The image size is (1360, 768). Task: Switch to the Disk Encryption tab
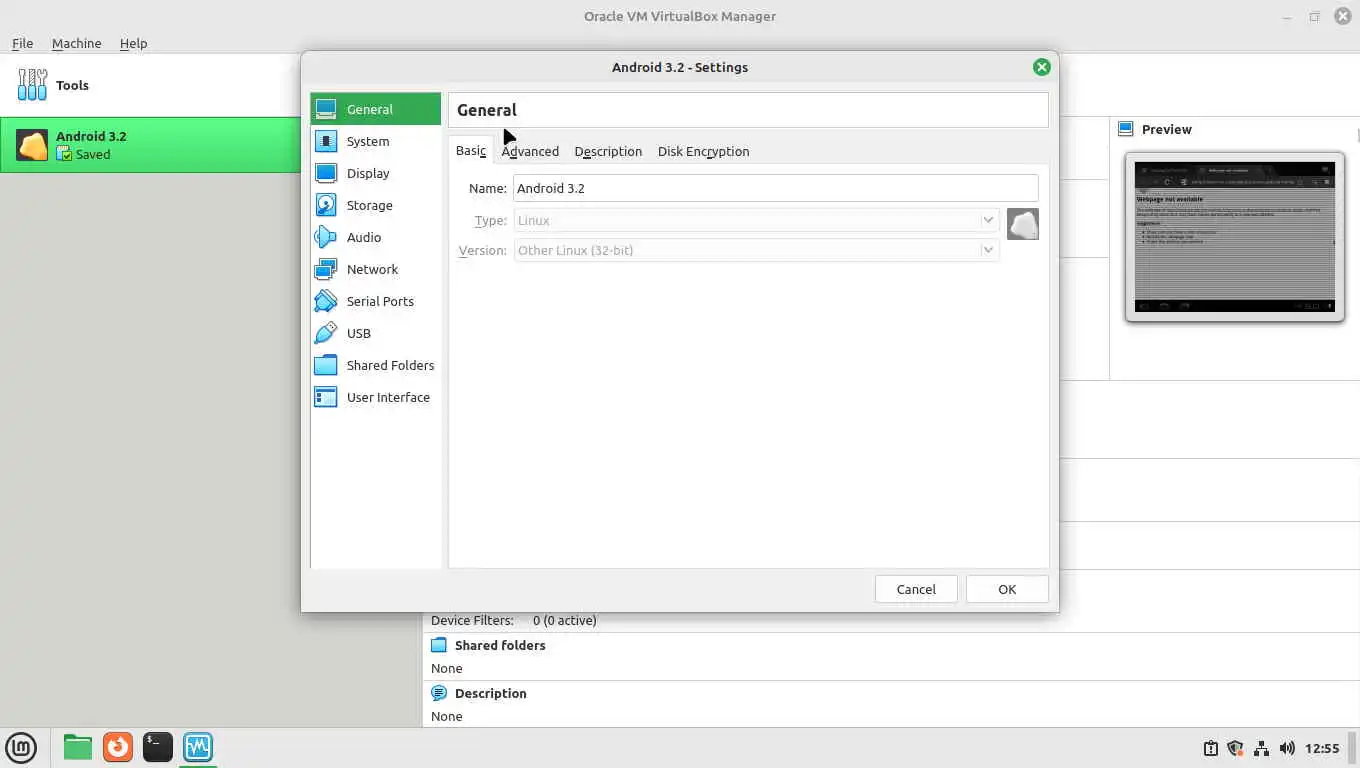[x=703, y=151]
